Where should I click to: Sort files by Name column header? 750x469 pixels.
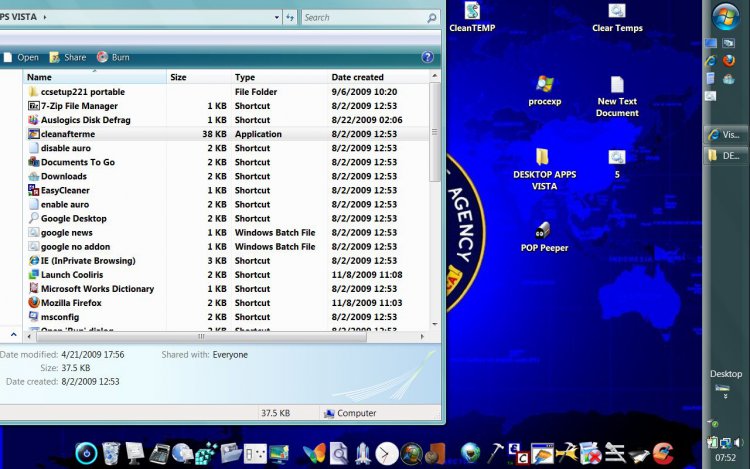[95, 77]
